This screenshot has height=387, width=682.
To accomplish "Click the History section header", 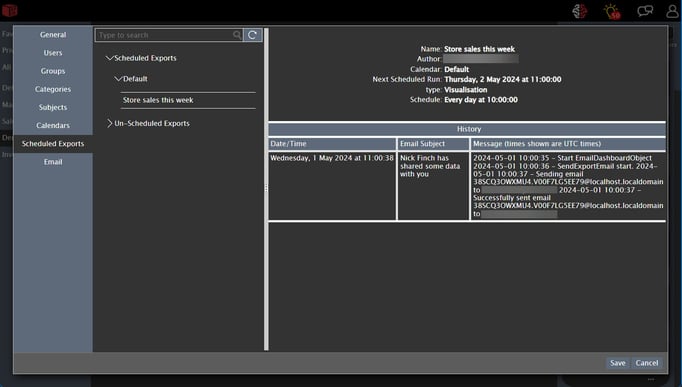I will [467, 129].
